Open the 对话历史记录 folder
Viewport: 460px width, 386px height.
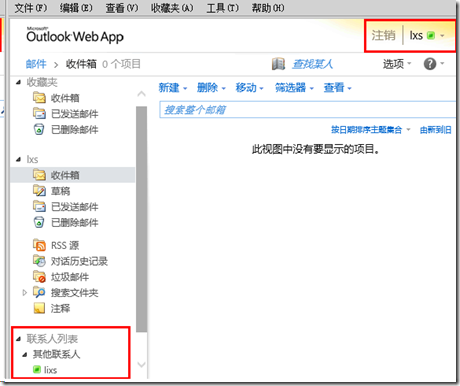(79, 261)
